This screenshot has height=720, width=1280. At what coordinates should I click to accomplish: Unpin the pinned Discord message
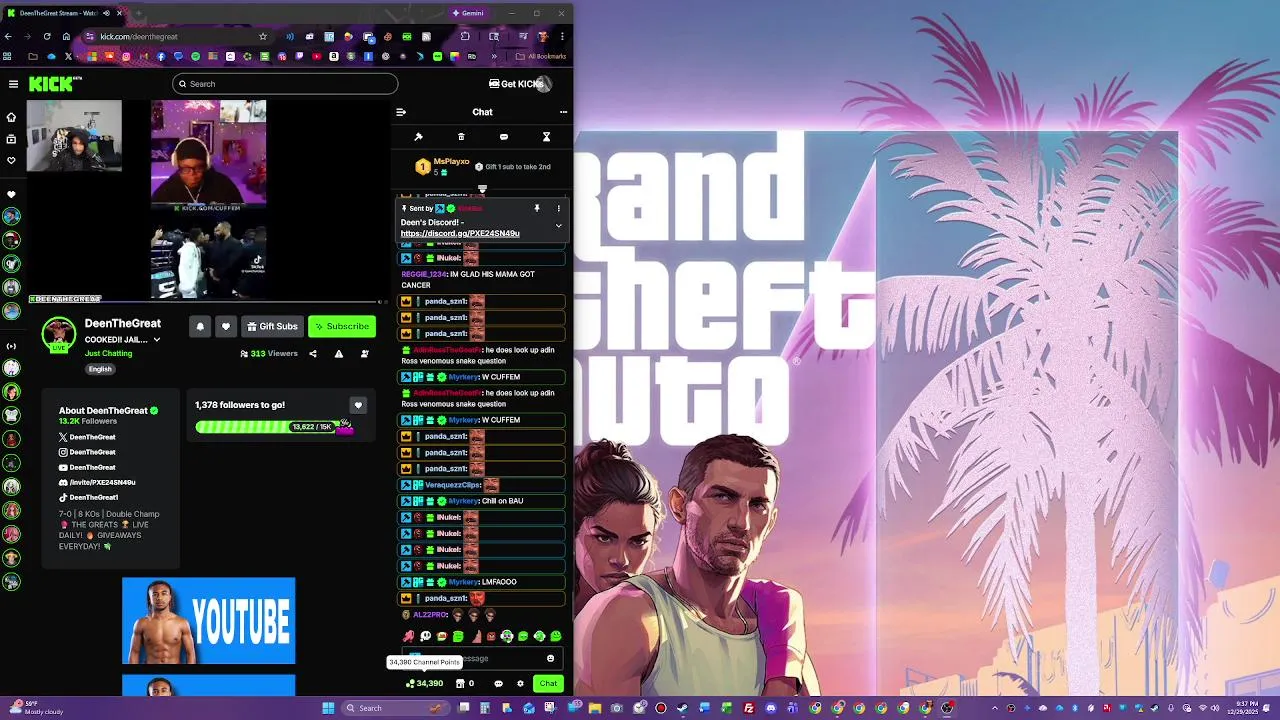pyautogui.click(x=537, y=208)
